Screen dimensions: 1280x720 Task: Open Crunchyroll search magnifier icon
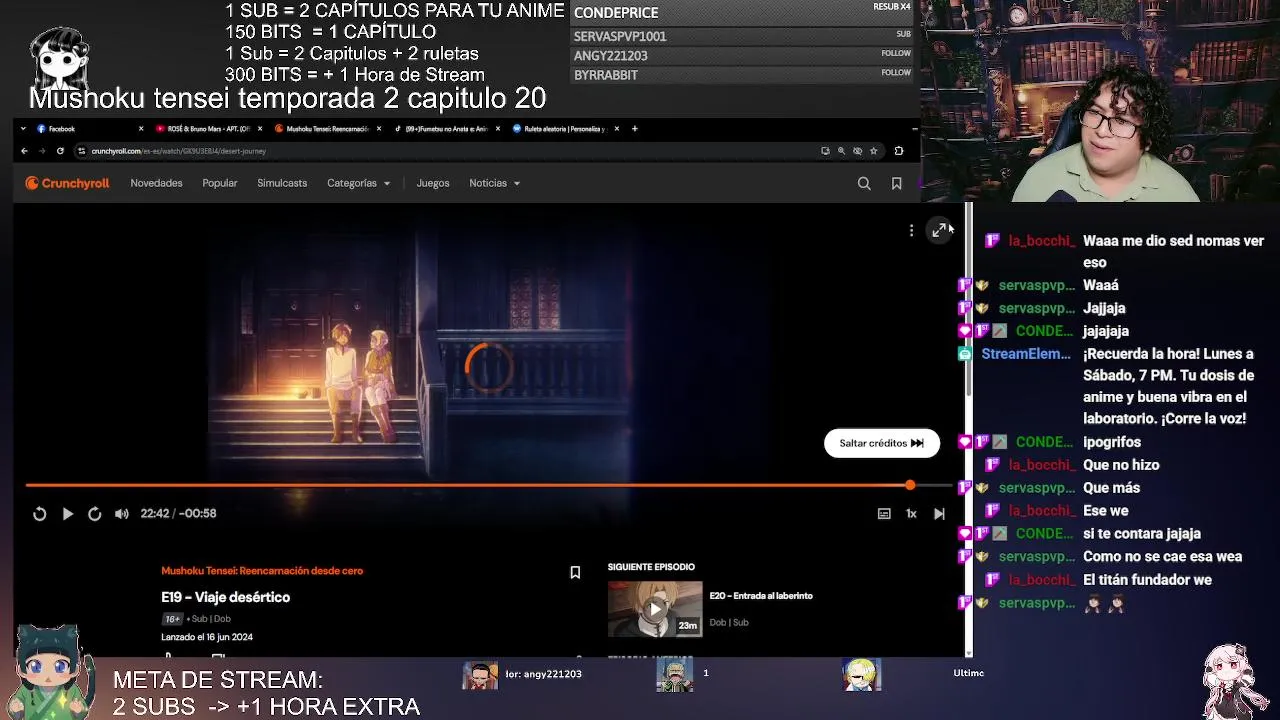tap(864, 183)
